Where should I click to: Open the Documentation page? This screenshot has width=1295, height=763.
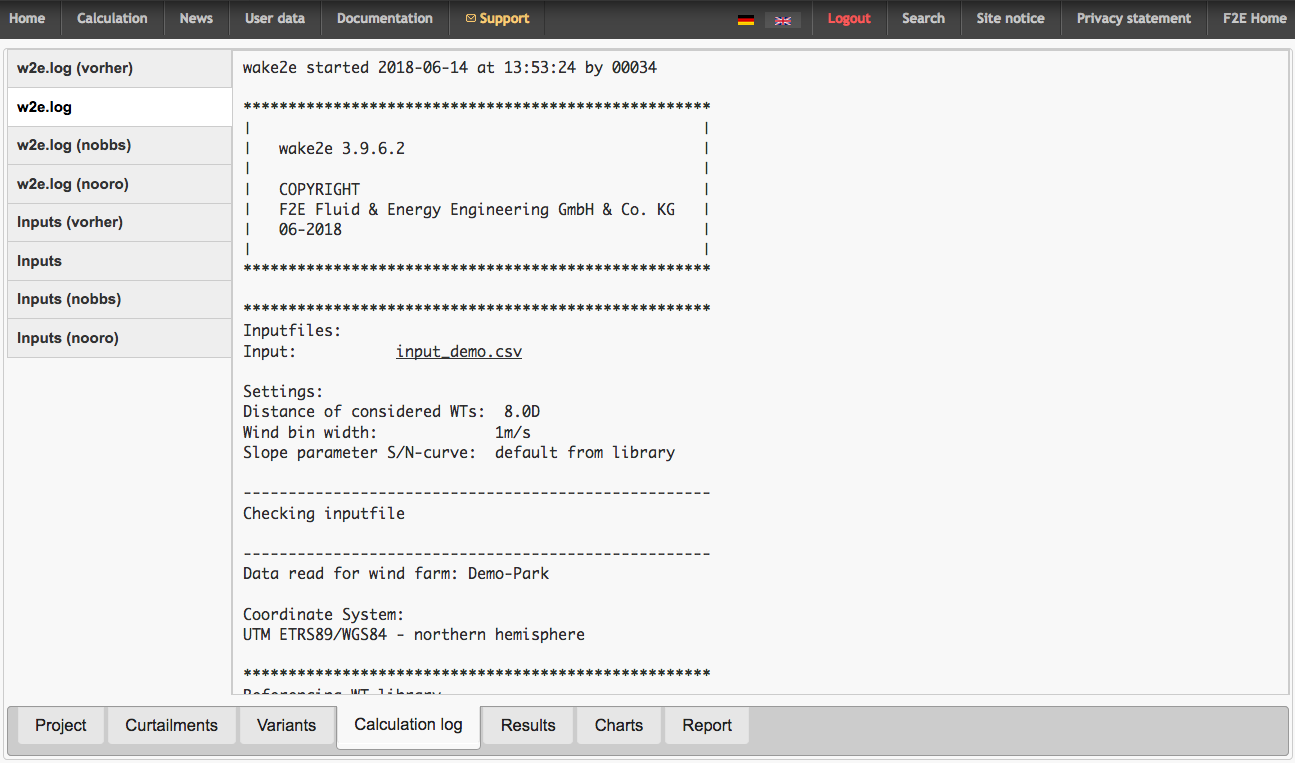coord(385,19)
